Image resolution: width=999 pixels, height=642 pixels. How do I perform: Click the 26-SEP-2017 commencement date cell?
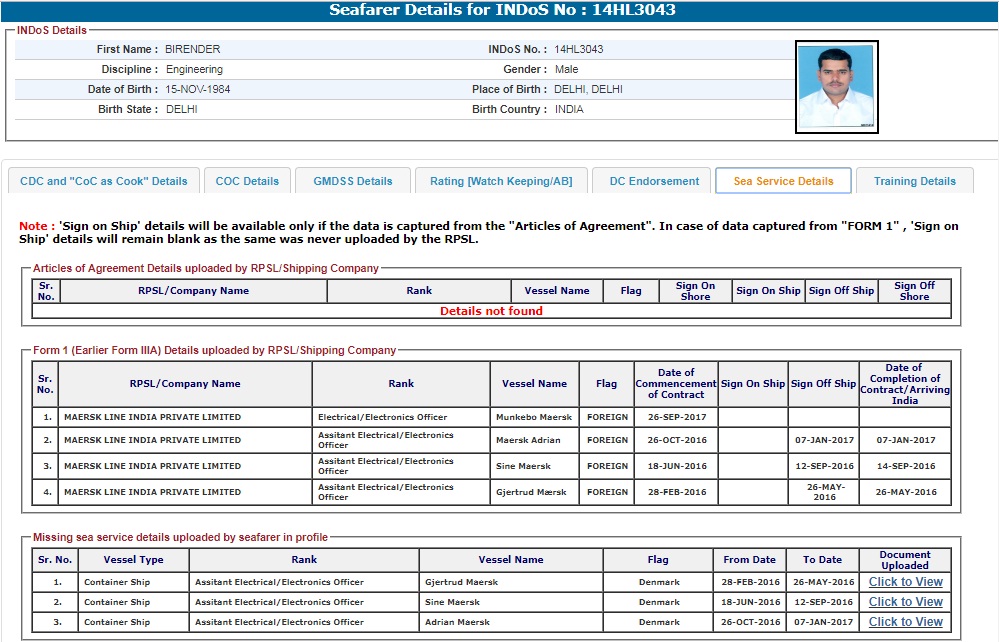pos(676,417)
